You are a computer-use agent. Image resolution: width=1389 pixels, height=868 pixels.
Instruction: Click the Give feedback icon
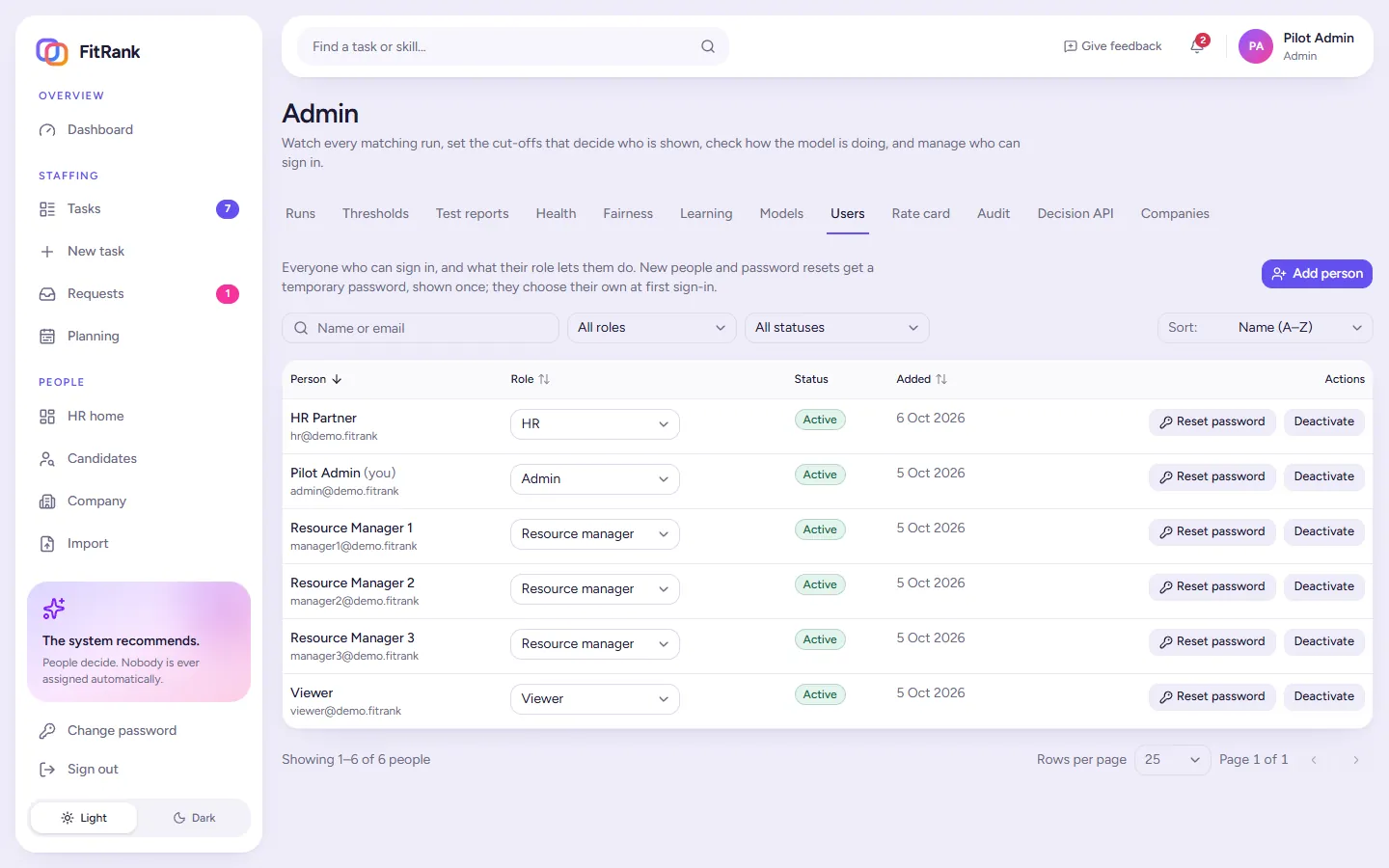point(1070,46)
